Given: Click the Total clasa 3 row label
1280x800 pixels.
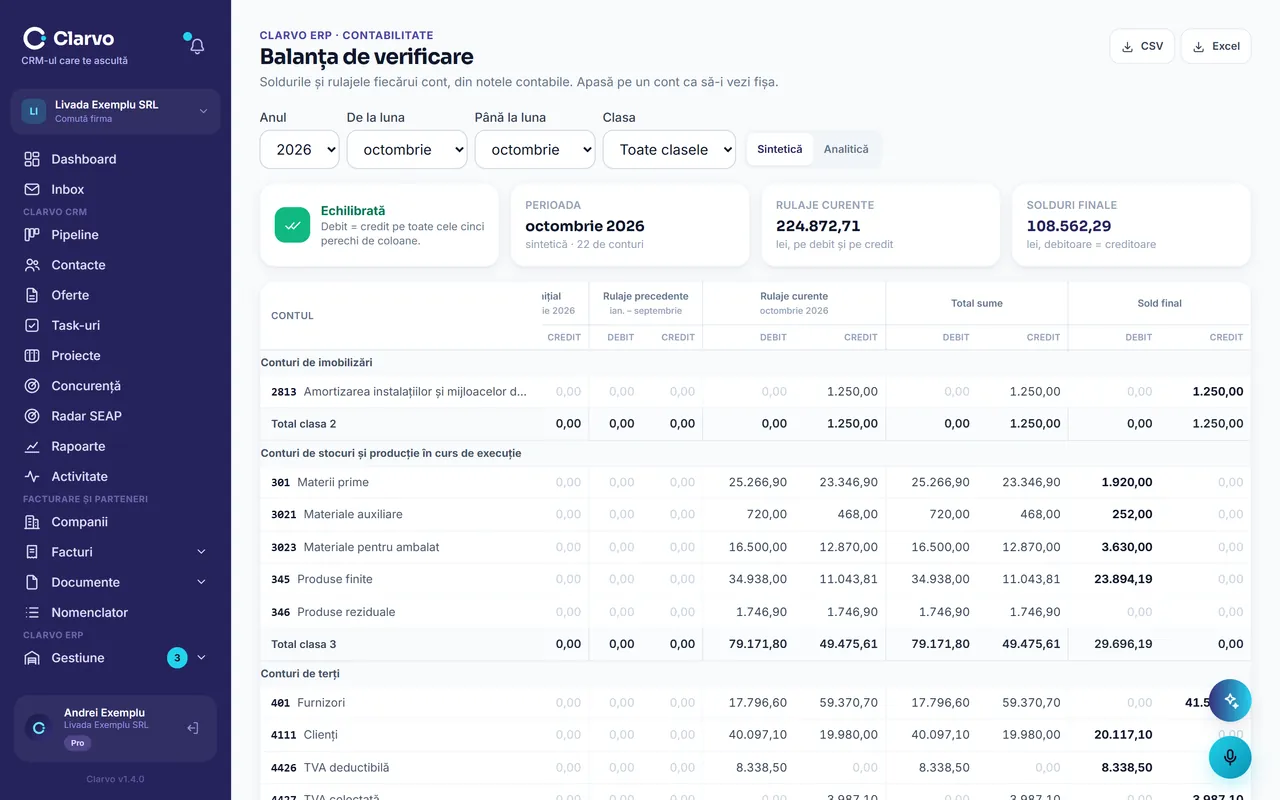Looking at the screenshot, I should [x=304, y=644].
